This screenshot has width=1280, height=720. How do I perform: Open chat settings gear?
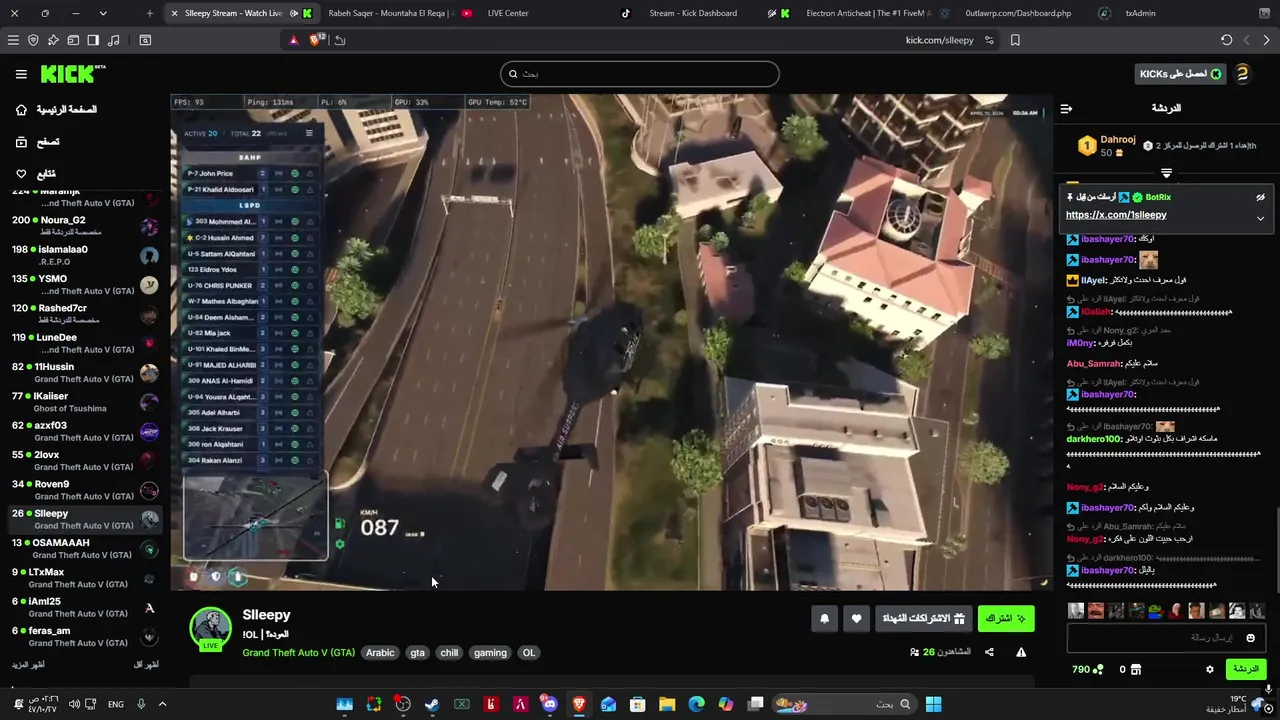[x=1210, y=669]
